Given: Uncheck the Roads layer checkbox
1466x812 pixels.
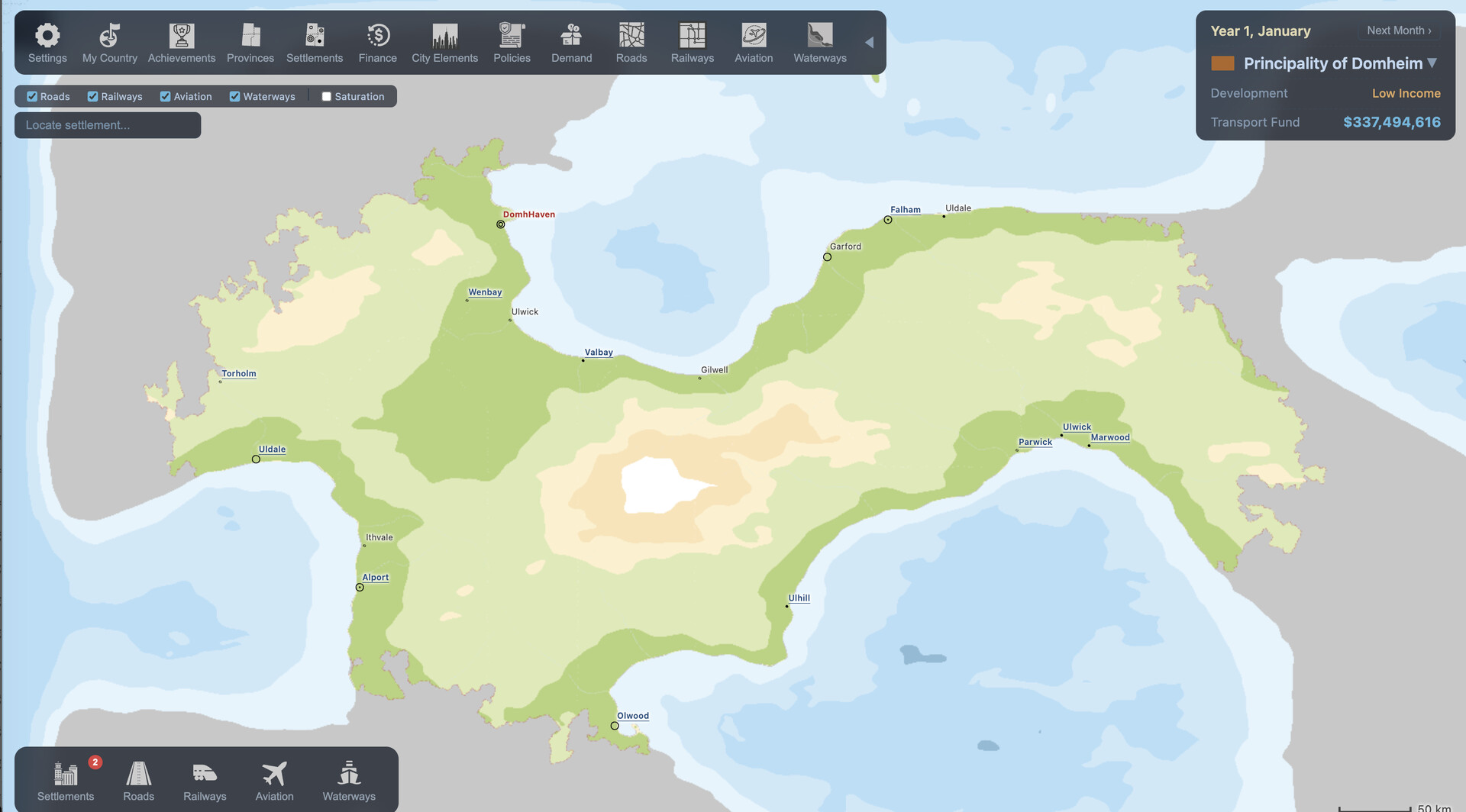Looking at the screenshot, I should (32, 97).
